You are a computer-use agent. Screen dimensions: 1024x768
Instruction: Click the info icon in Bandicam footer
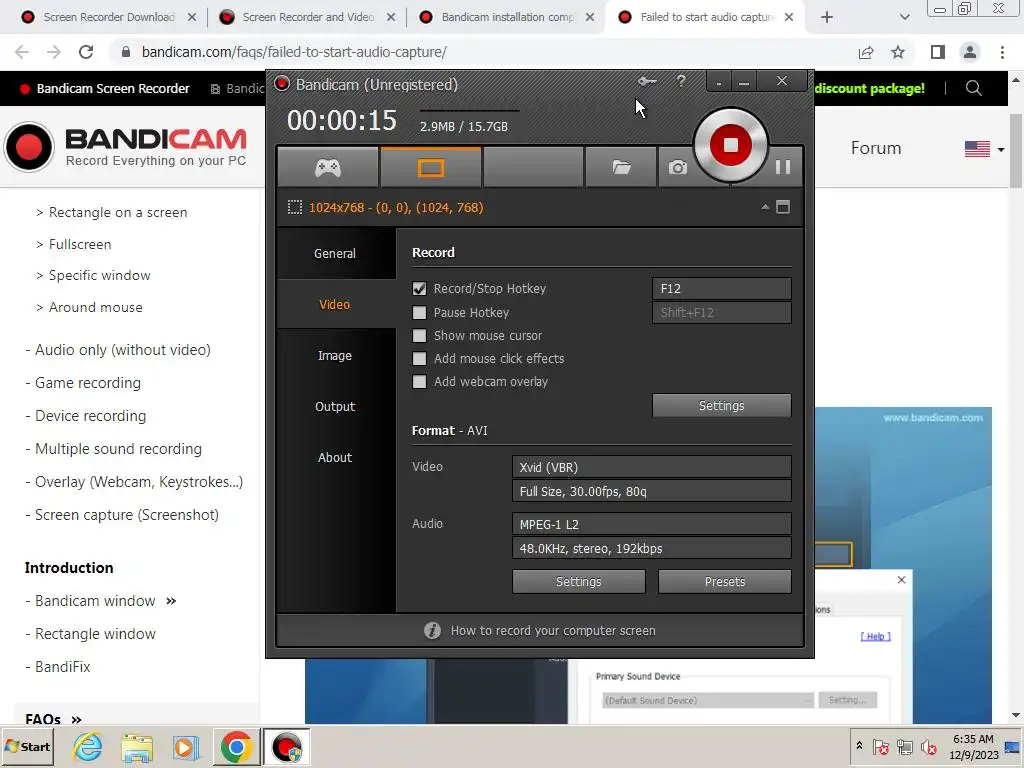click(x=432, y=630)
